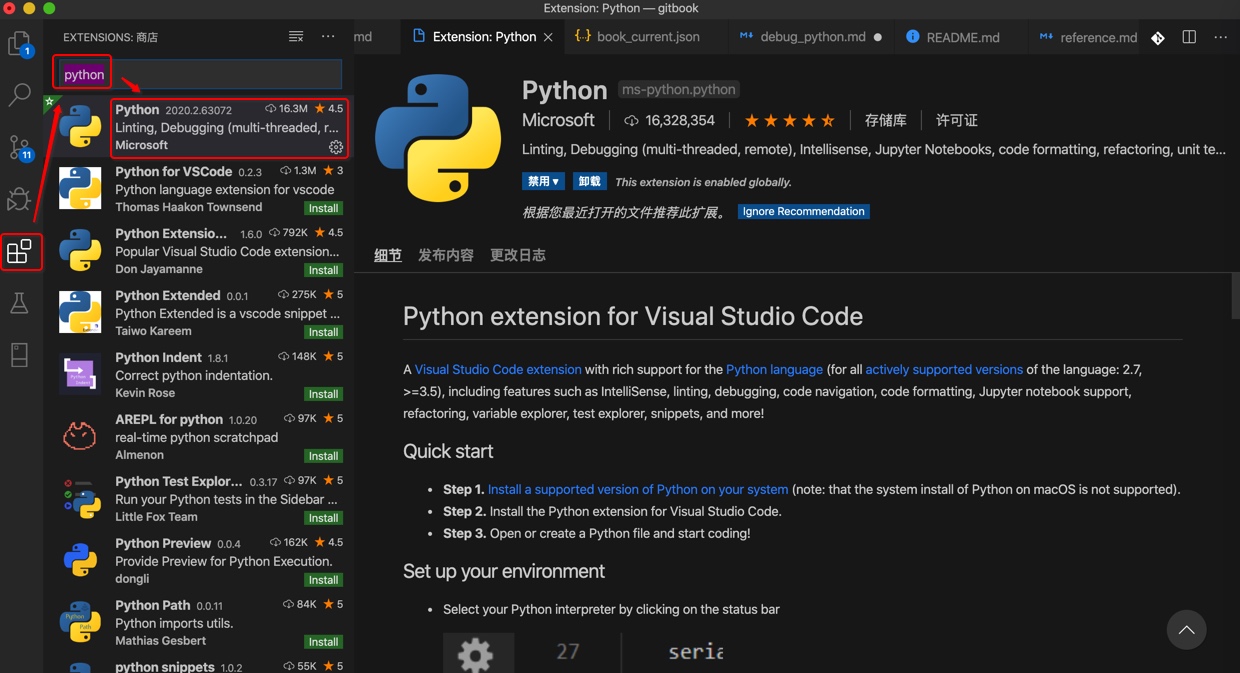The image size is (1240, 673).
Task: Install Python Test Explorer extension
Action: (323, 518)
